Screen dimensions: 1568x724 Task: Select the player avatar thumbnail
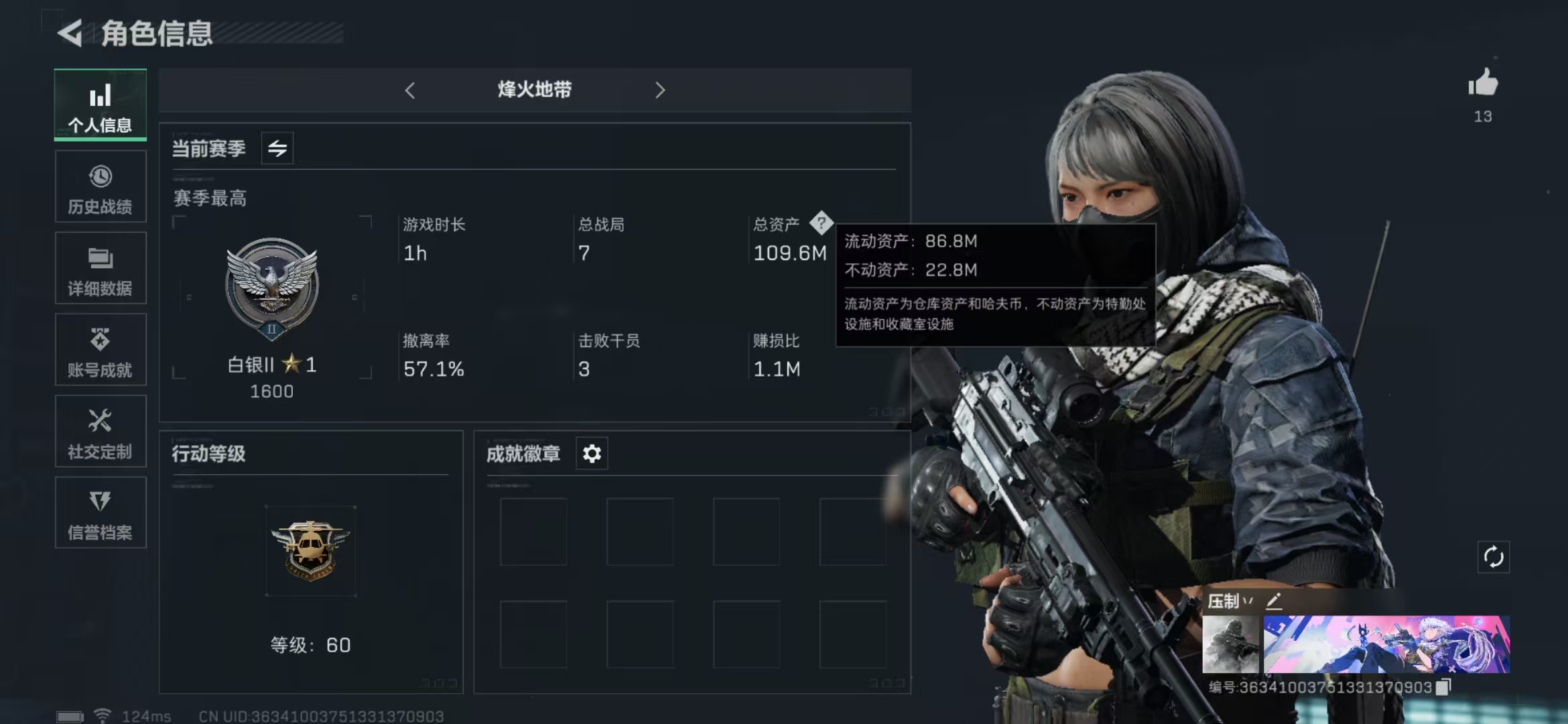[x=1231, y=645]
